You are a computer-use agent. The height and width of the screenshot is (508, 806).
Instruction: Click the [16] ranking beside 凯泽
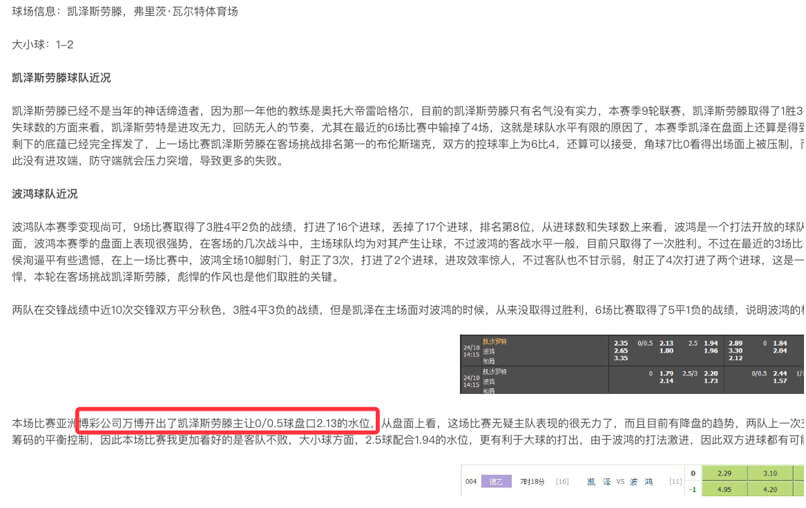click(x=563, y=481)
